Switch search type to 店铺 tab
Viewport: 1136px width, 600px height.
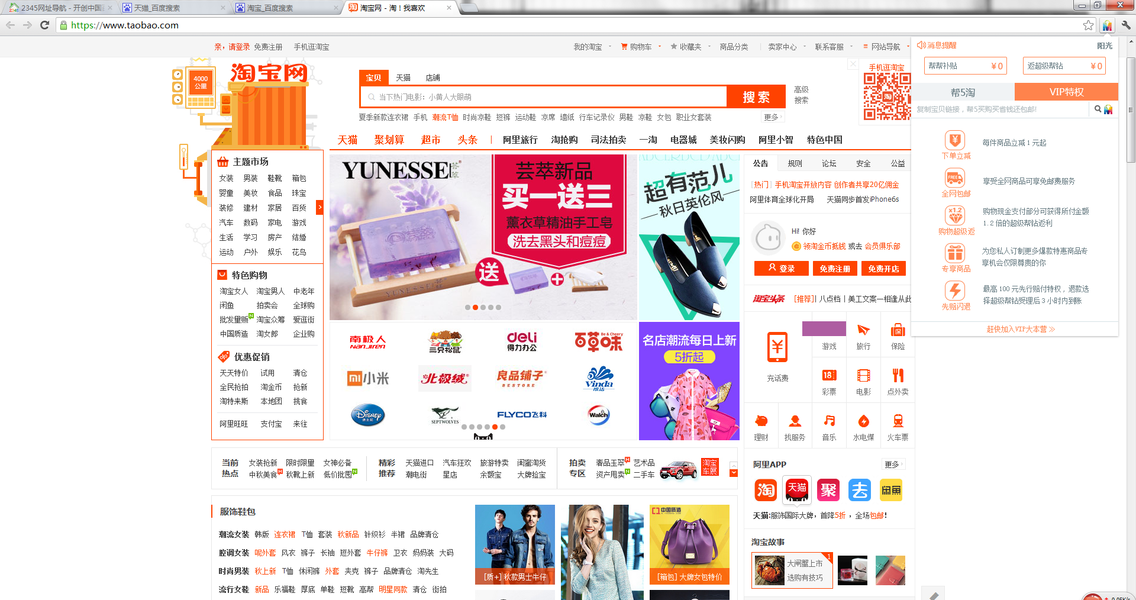[x=433, y=78]
